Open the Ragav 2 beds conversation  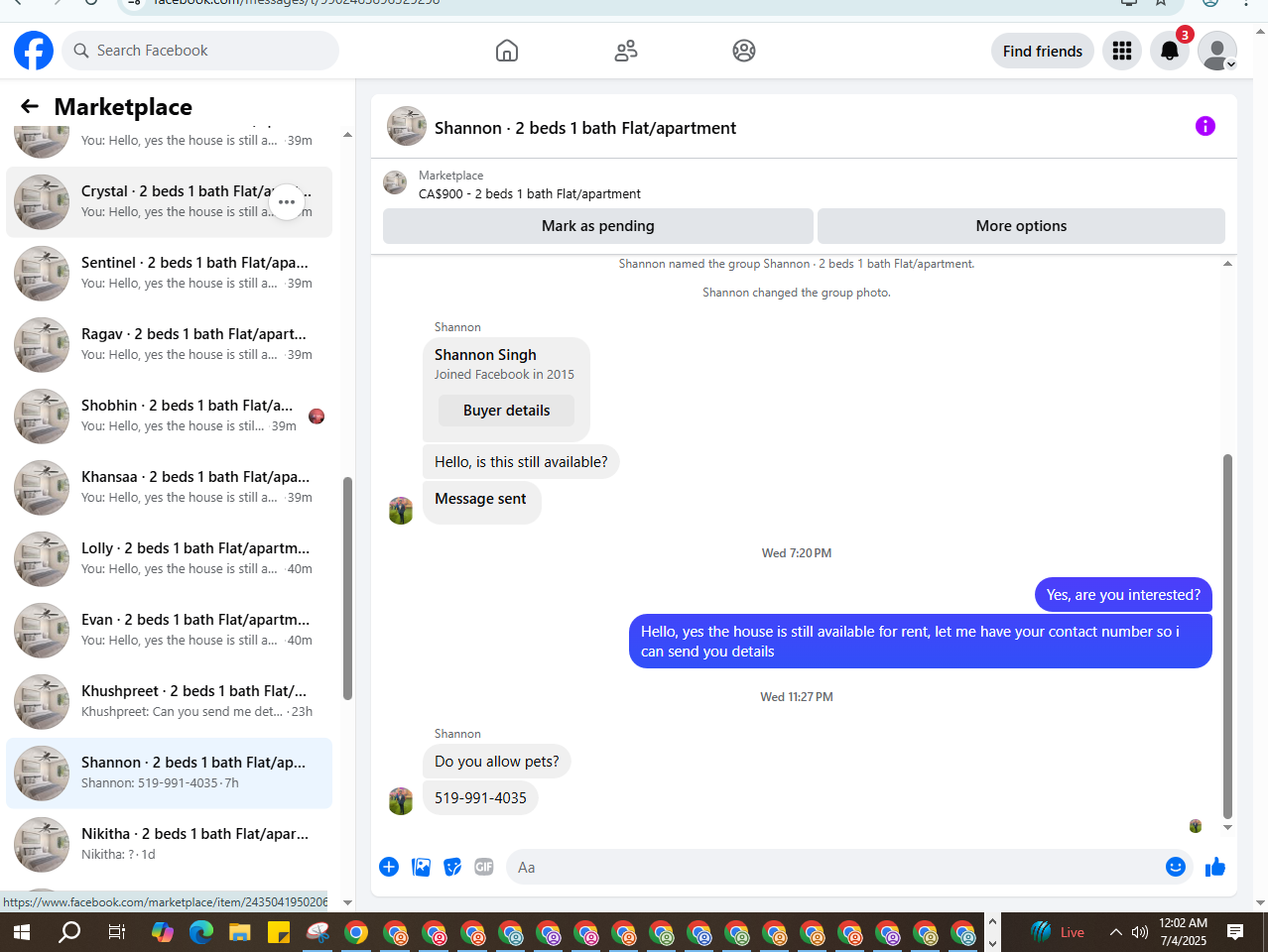coord(169,344)
